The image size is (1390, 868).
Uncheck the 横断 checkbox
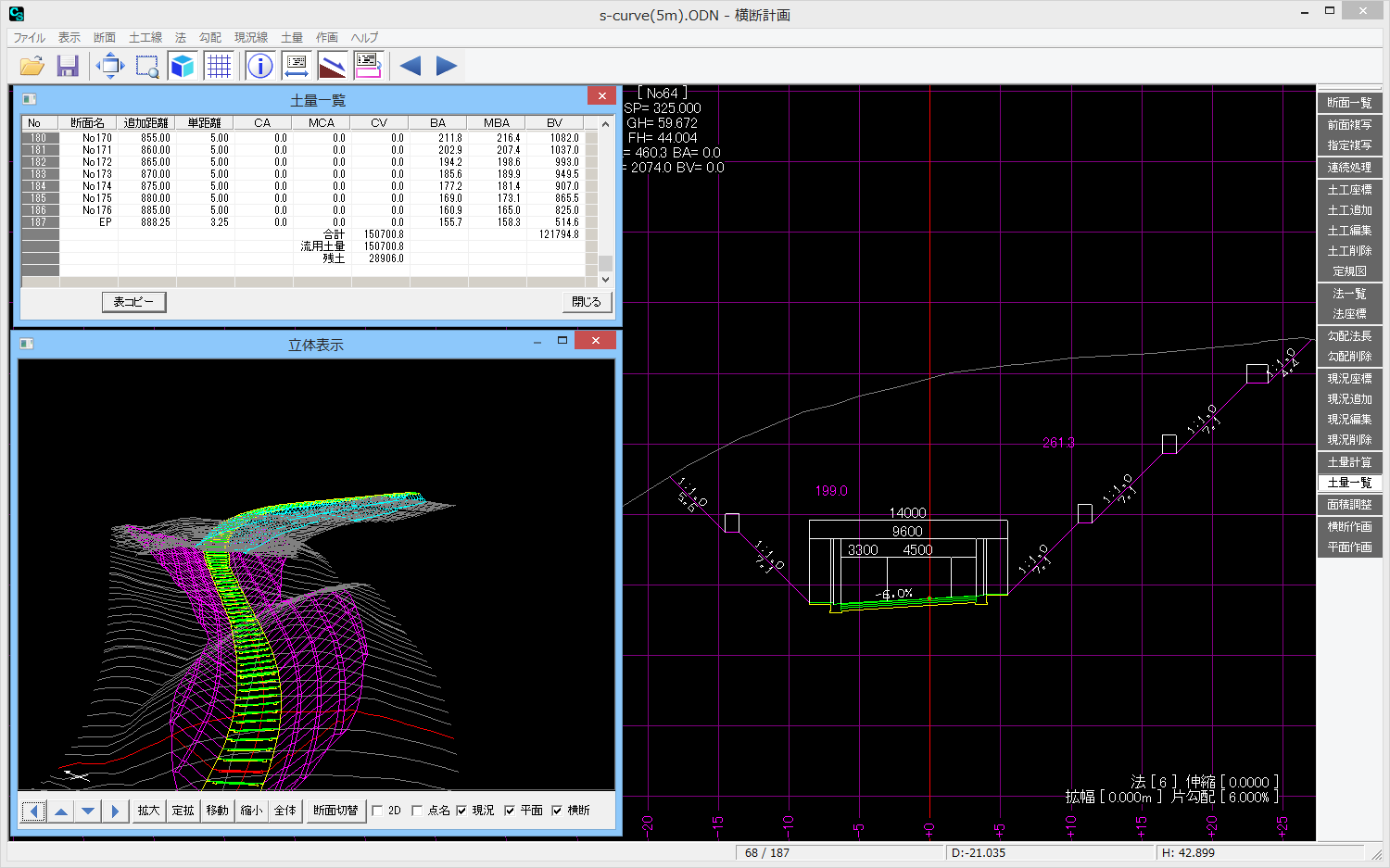click(x=557, y=811)
